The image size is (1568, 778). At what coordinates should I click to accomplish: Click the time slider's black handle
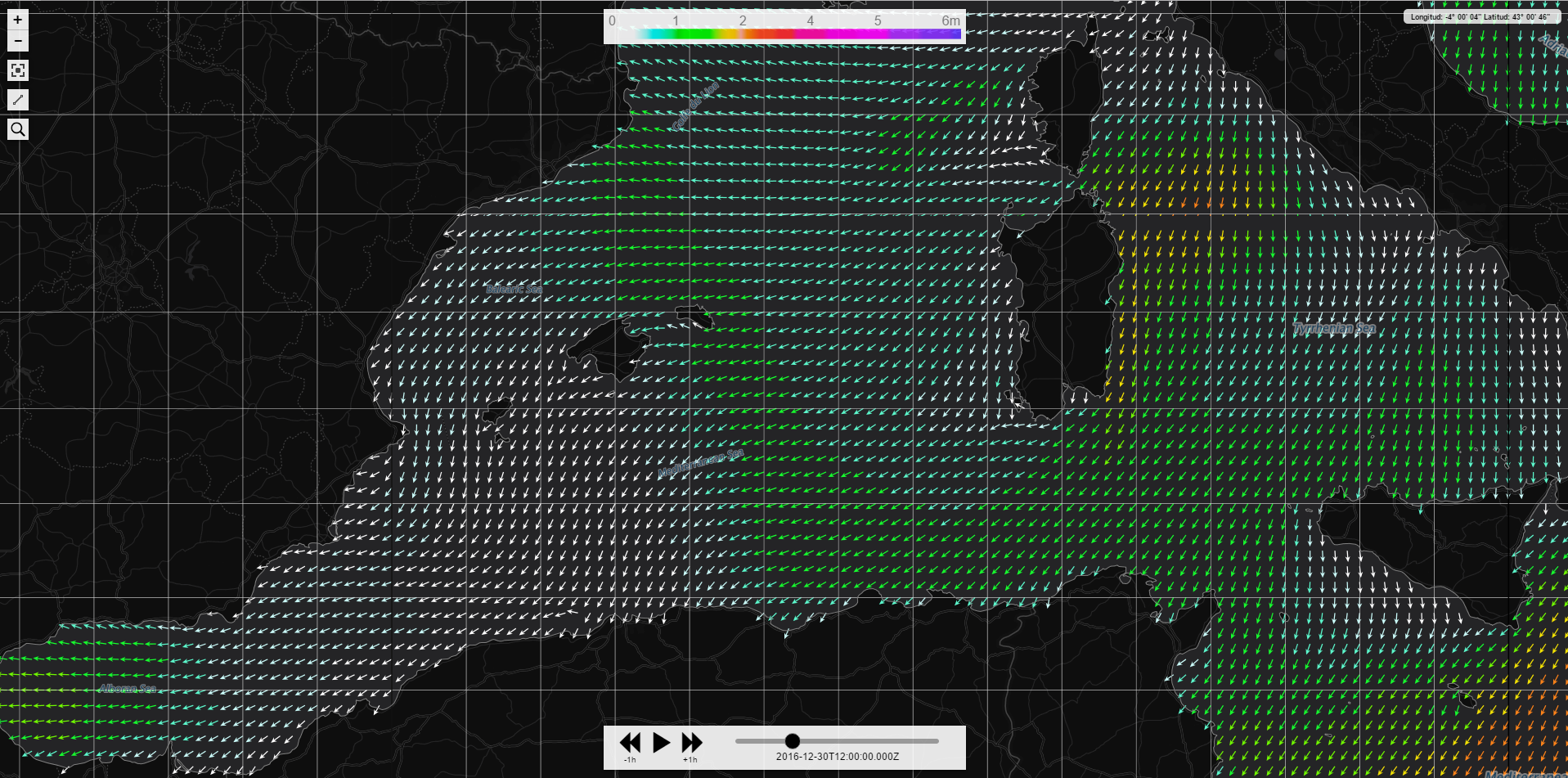point(792,741)
